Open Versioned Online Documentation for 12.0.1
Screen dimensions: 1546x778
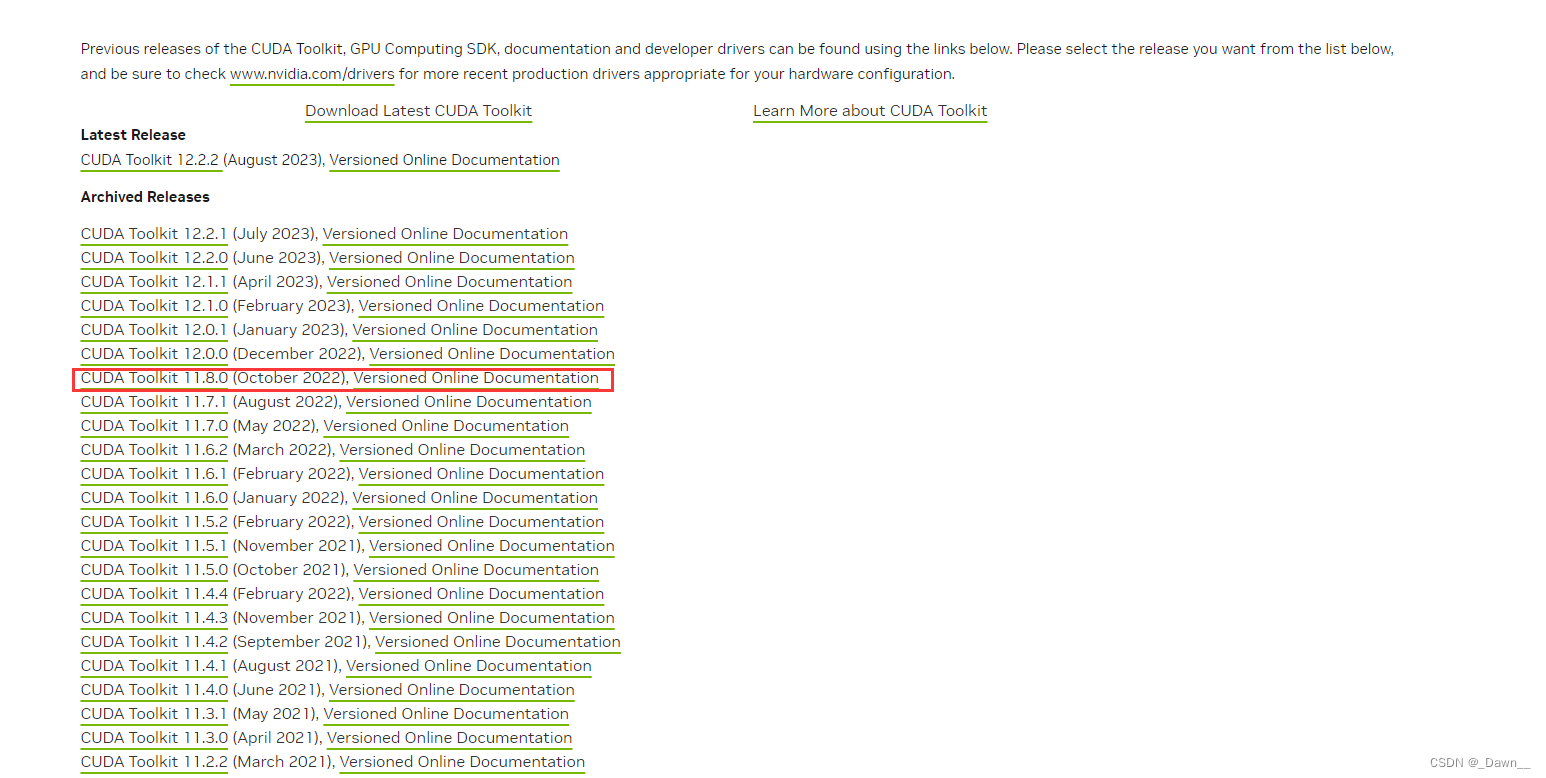[x=475, y=330]
